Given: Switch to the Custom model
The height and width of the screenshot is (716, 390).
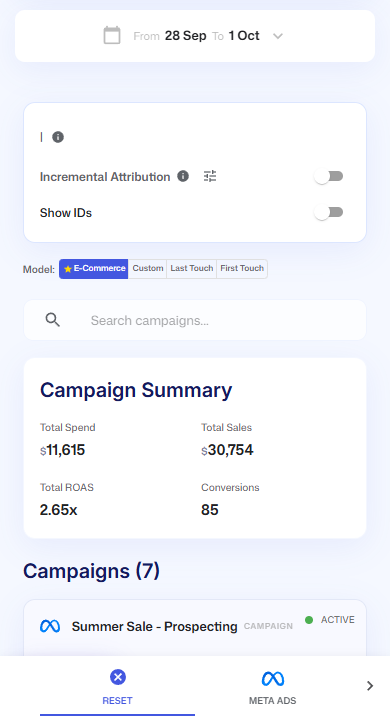Looking at the screenshot, I should point(148,269).
